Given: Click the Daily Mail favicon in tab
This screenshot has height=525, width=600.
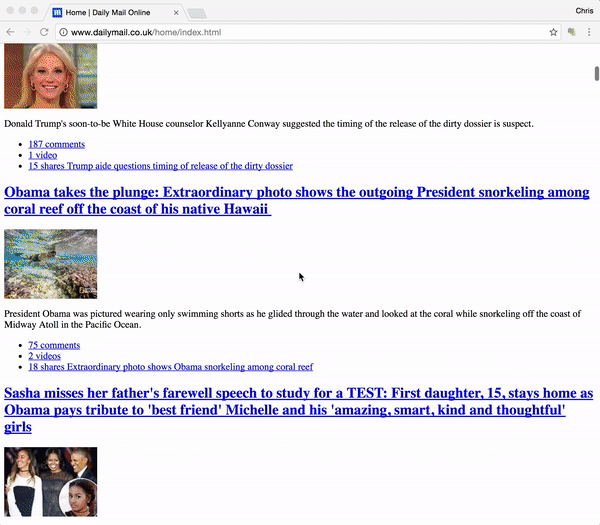Looking at the screenshot, I should pos(57,13).
